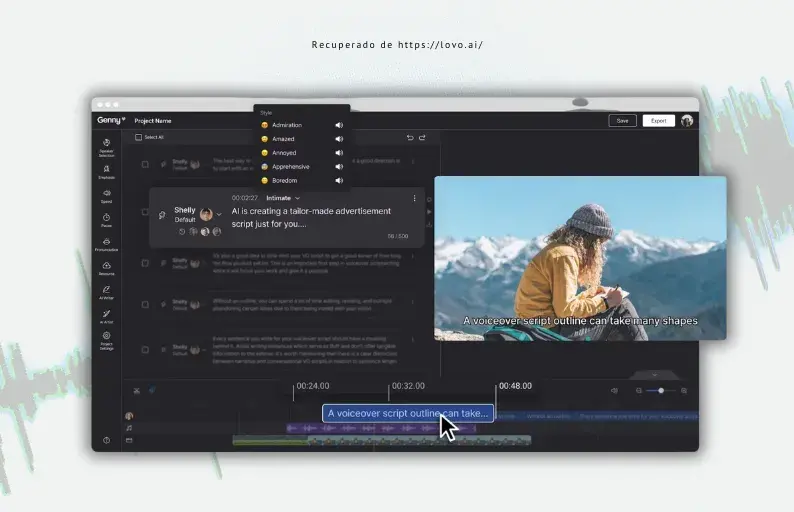
Task: Click the Export button
Action: (658, 120)
